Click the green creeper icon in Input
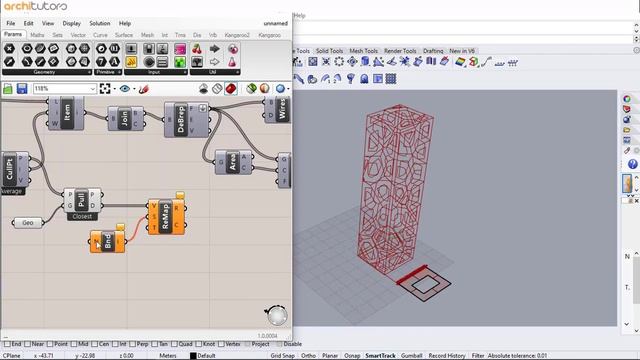 180,62
